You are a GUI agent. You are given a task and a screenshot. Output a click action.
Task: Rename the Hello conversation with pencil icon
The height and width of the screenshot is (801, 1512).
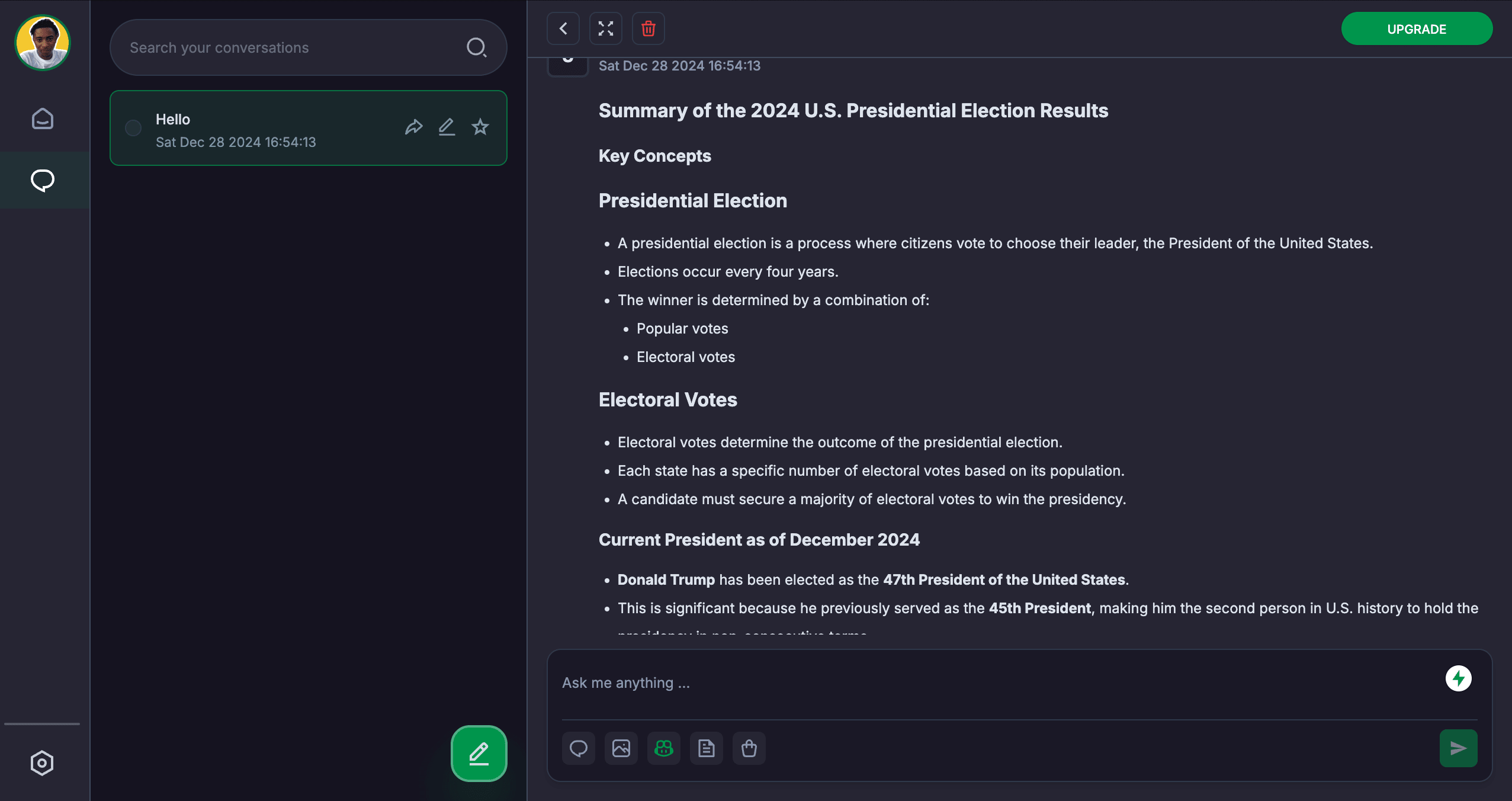[x=447, y=127]
